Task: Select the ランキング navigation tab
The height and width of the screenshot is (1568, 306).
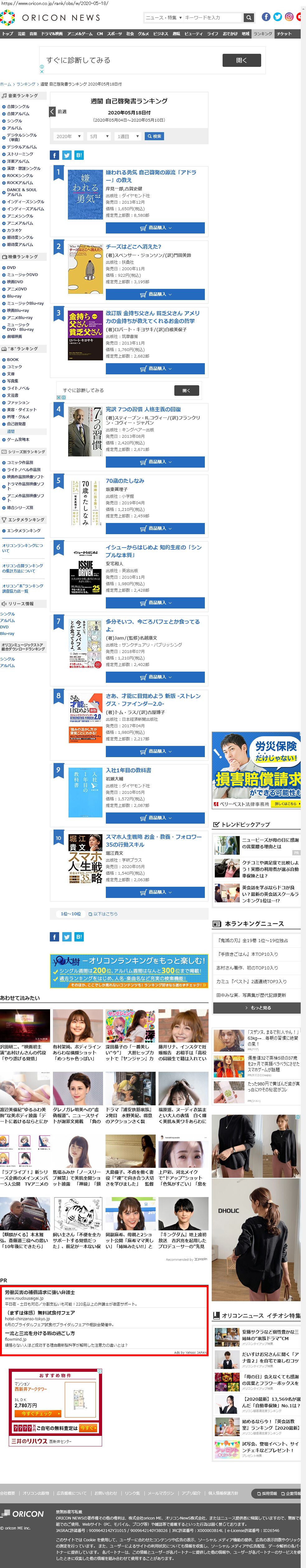Action: (263, 34)
